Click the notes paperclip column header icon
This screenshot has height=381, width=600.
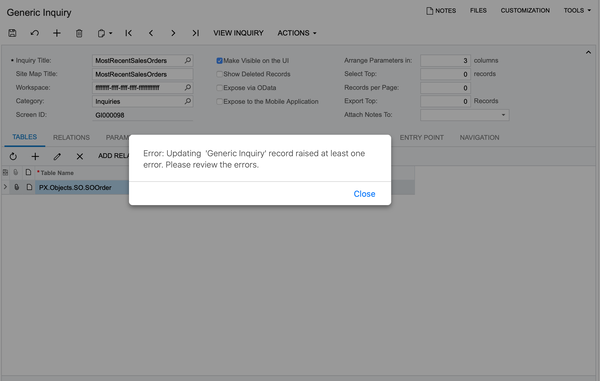(x=16, y=173)
